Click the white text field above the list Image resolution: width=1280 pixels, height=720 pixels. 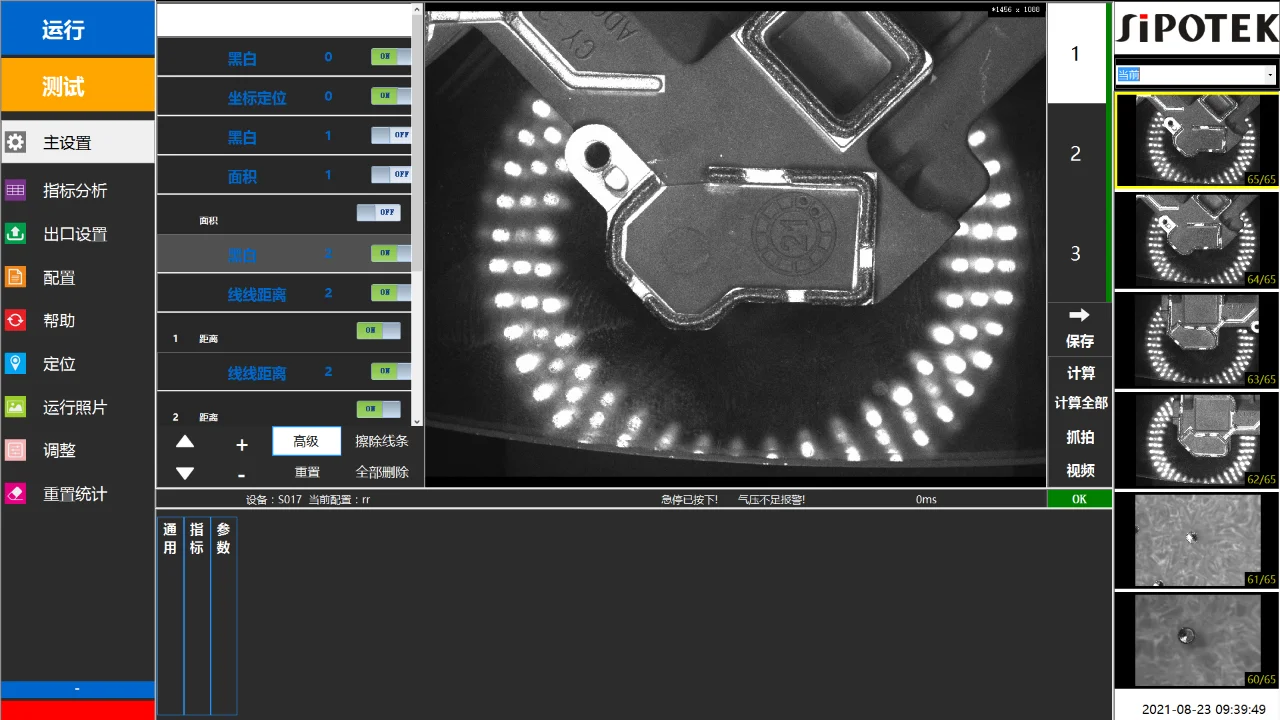pyautogui.click(x=284, y=20)
